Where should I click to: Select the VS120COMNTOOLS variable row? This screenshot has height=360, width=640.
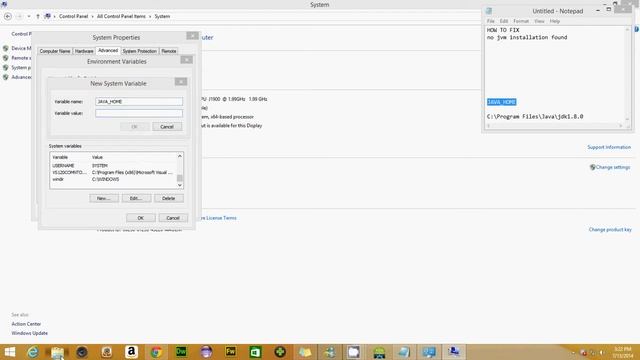click(113, 173)
